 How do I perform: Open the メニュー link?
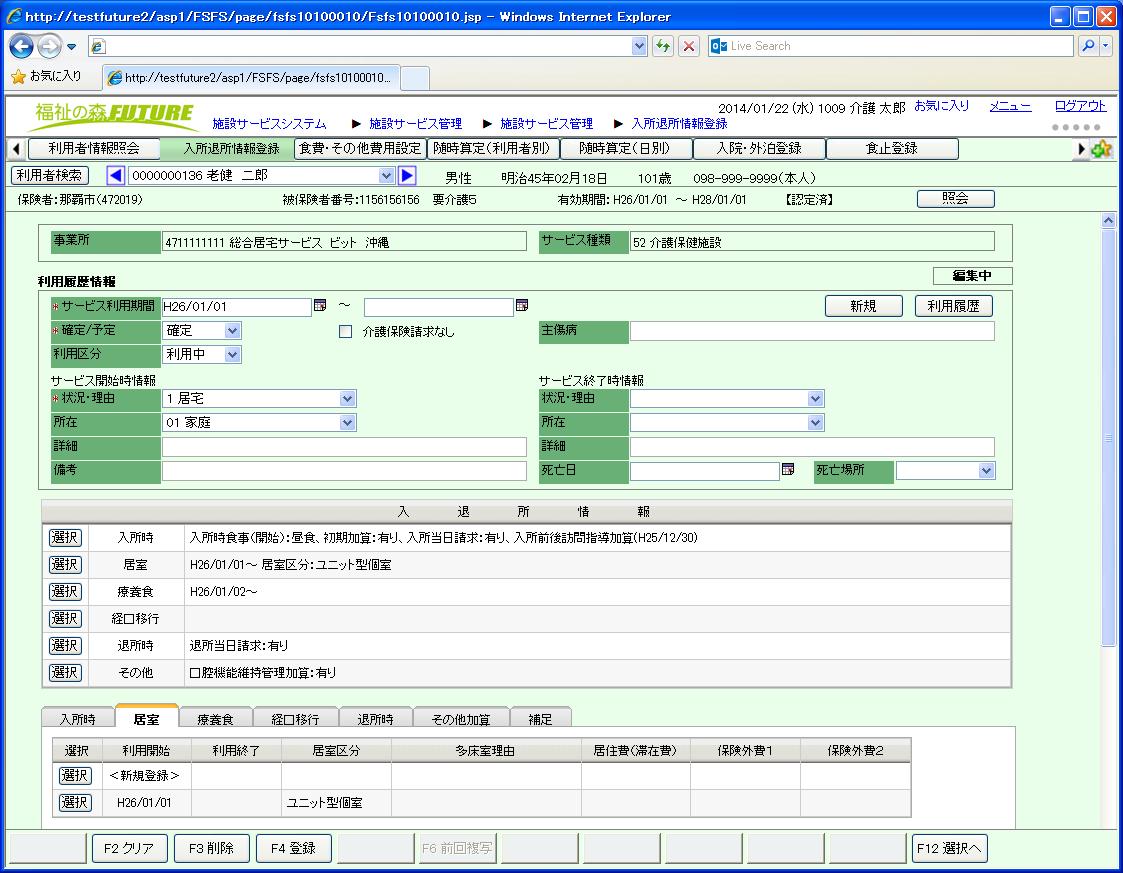(1010, 106)
